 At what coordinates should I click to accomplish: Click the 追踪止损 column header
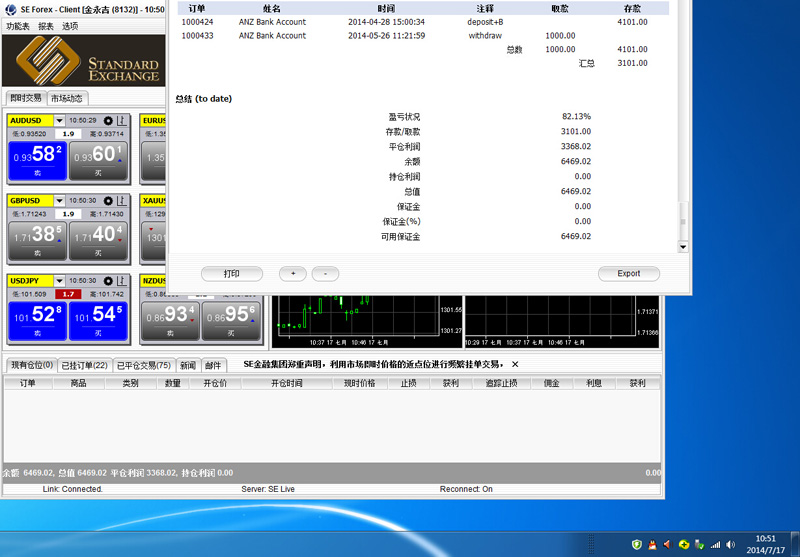click(502, 383)
